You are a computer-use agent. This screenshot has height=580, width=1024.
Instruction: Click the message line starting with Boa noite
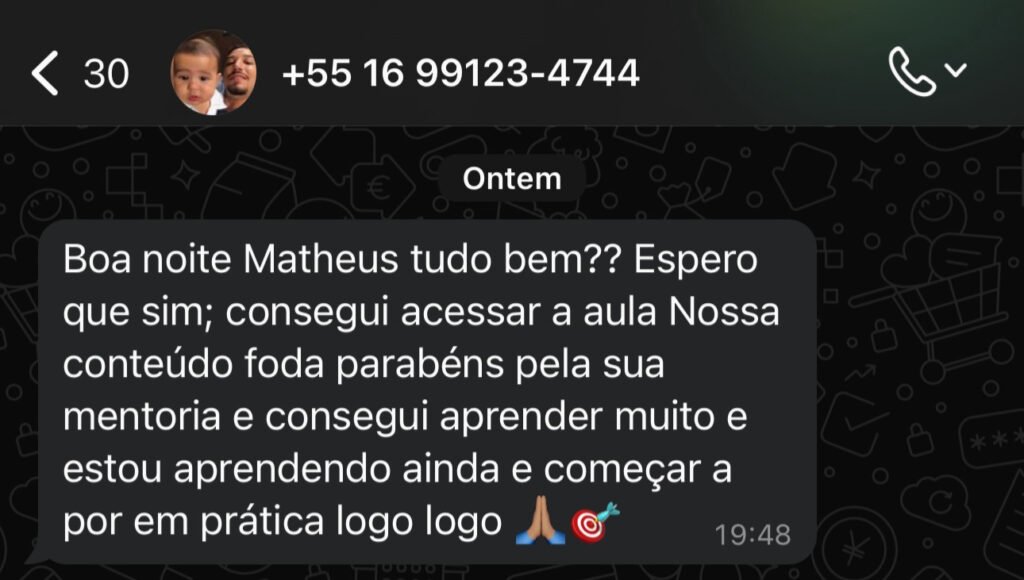(410, 260)
